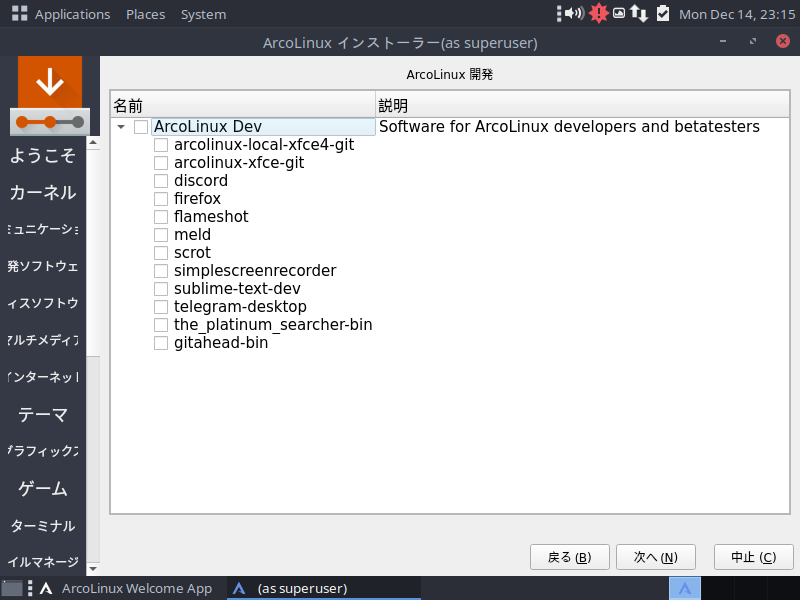Screen dimensions: 800x600
Task: Select the sidebar step reading ュニケーシ
Action: [x=43, y=229]
